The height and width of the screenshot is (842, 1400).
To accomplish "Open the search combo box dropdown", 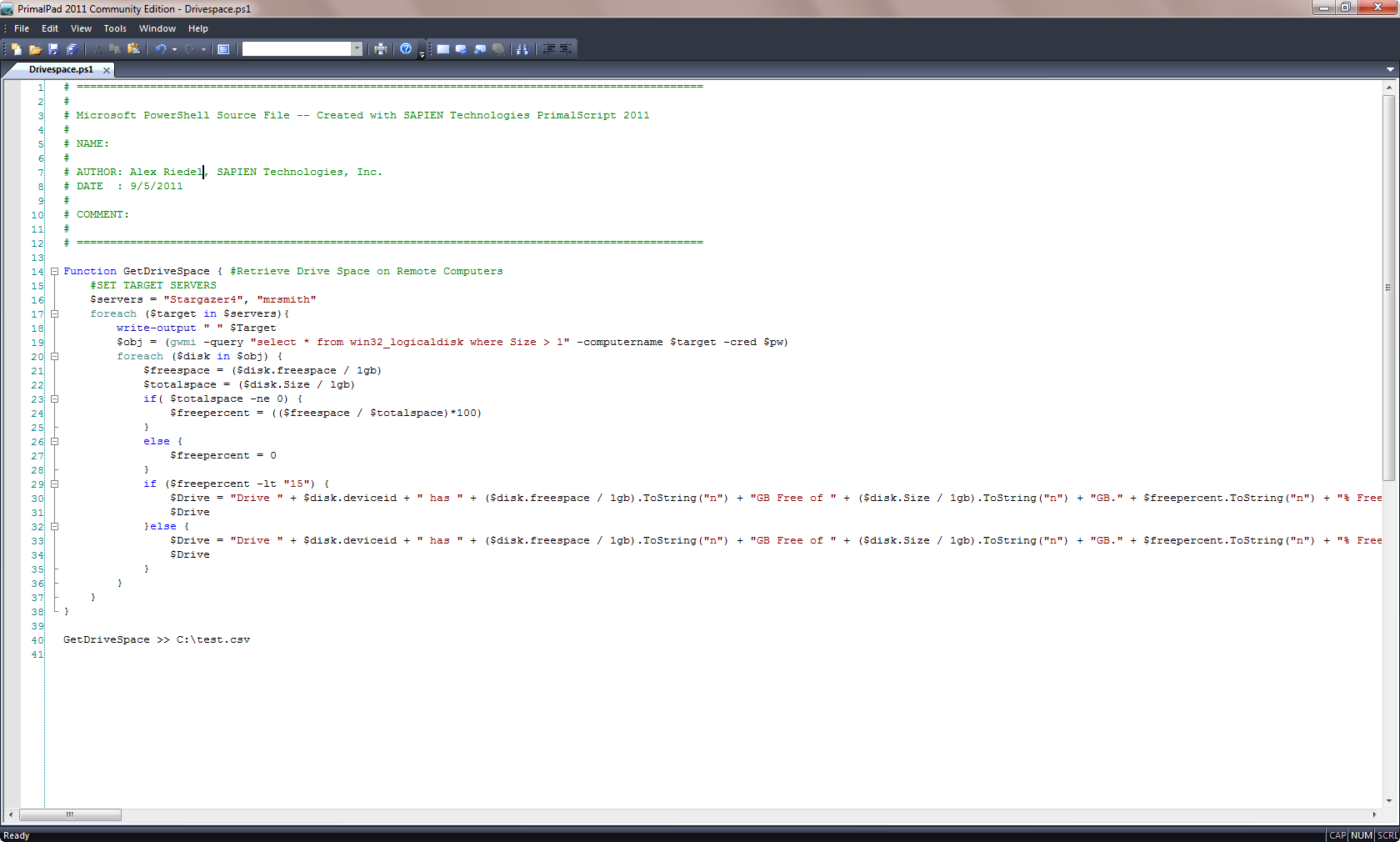I will click(357, 48).
